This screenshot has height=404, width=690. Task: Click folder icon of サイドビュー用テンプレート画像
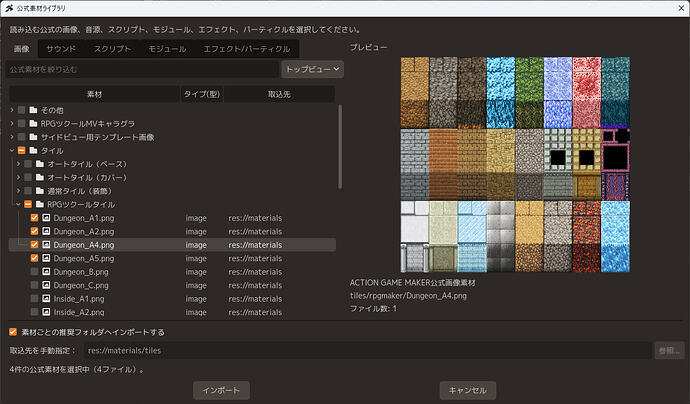[33, 137]
